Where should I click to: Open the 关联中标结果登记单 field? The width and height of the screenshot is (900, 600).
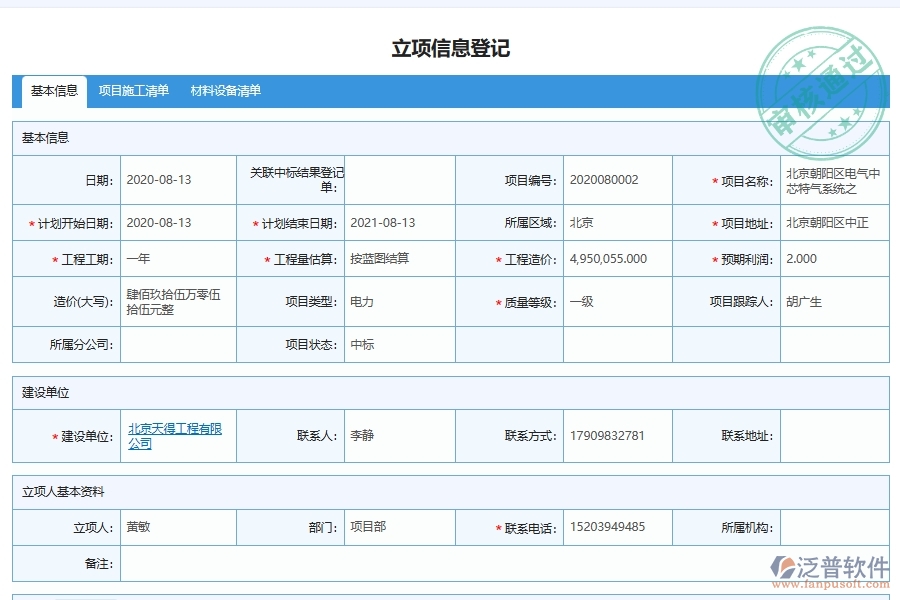click(x=398, y=180)
